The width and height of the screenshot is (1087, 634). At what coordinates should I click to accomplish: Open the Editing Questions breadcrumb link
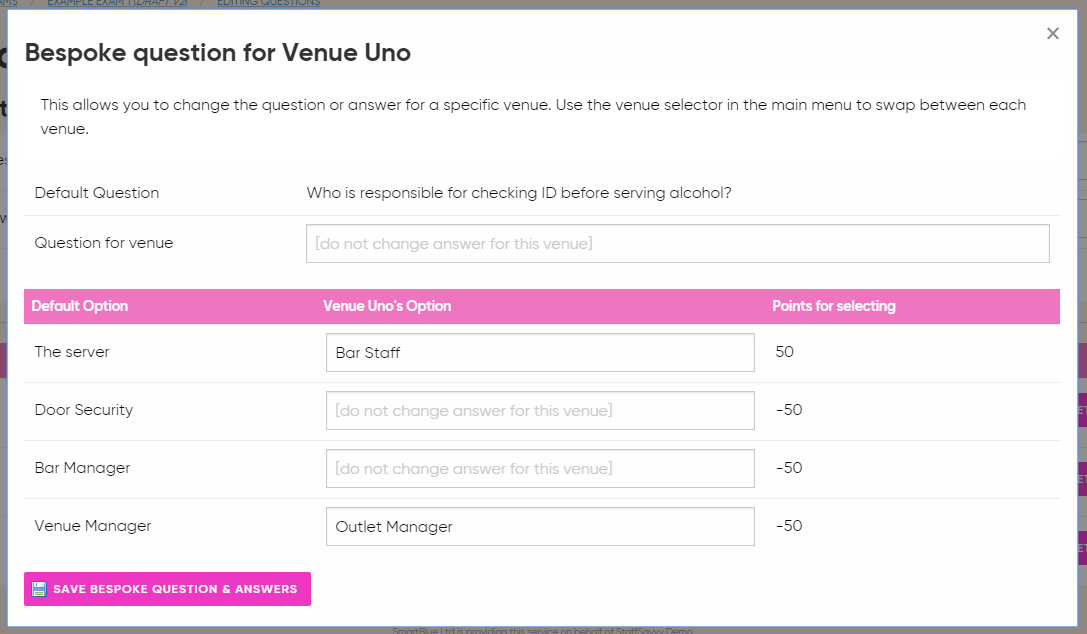[x=268, y=3]
